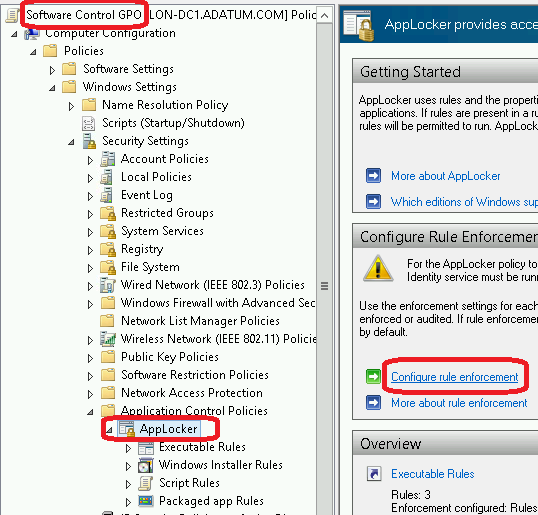Expand the Public Key Policies node

pos(90,358)
